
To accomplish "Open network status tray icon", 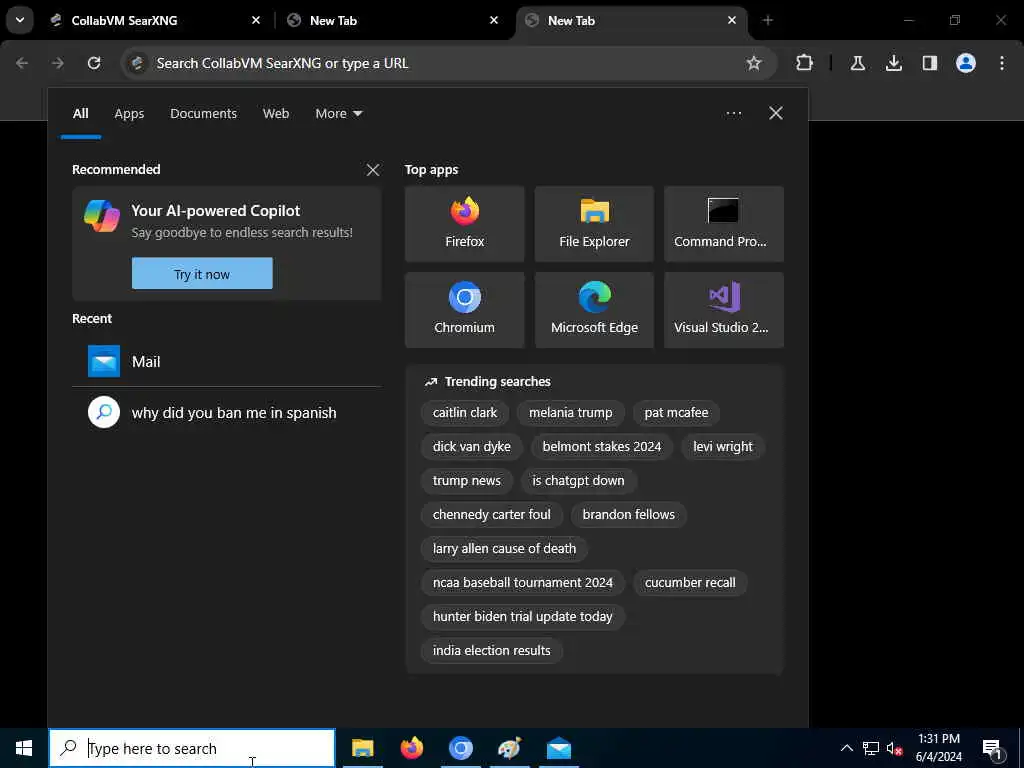I will click(871, 748).
